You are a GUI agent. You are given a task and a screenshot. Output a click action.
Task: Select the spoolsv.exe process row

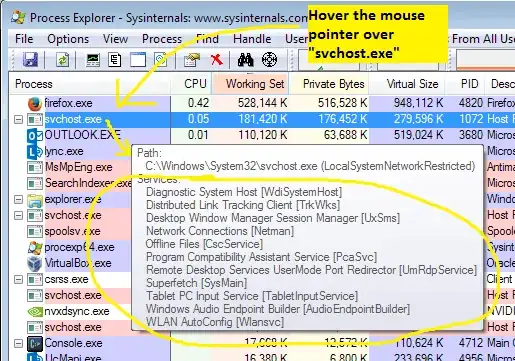pyautogui.click(x=71, y=231)
